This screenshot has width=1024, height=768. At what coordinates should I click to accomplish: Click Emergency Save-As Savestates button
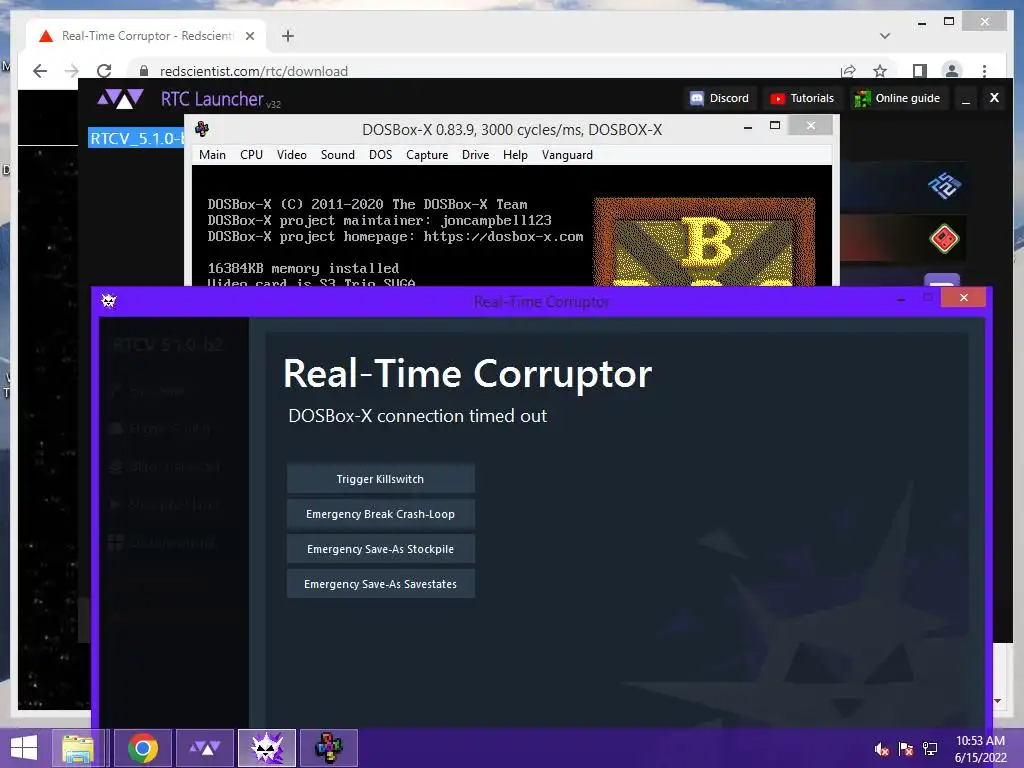[381, 584]
